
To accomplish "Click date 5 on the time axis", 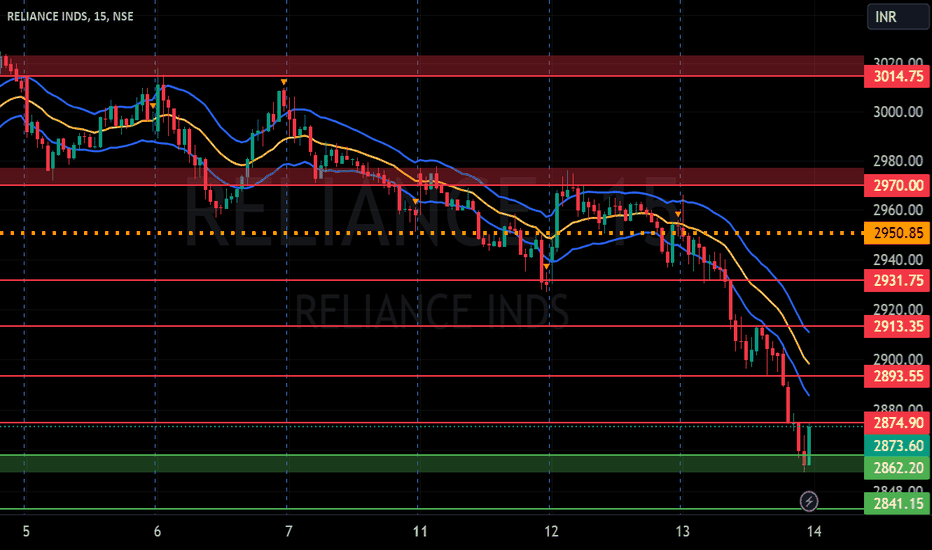I will [26, 532].
